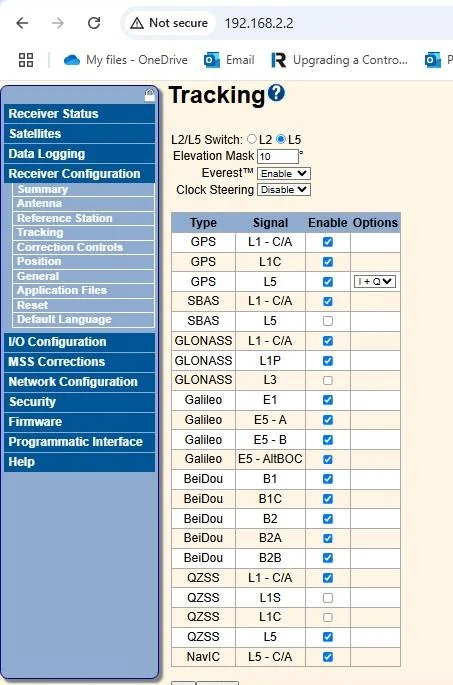Toggle the GPS L1C checkbox
This screenshot has width=453, height=685.
click(x=328, y=262)
